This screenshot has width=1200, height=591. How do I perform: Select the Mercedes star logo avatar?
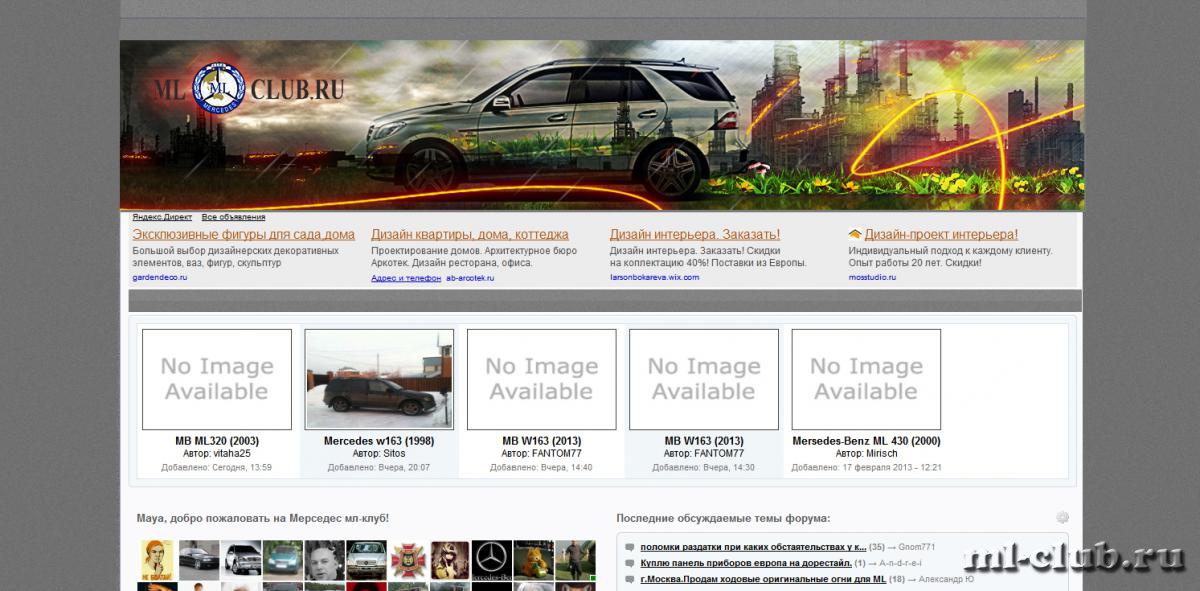[x=491, y=558]
